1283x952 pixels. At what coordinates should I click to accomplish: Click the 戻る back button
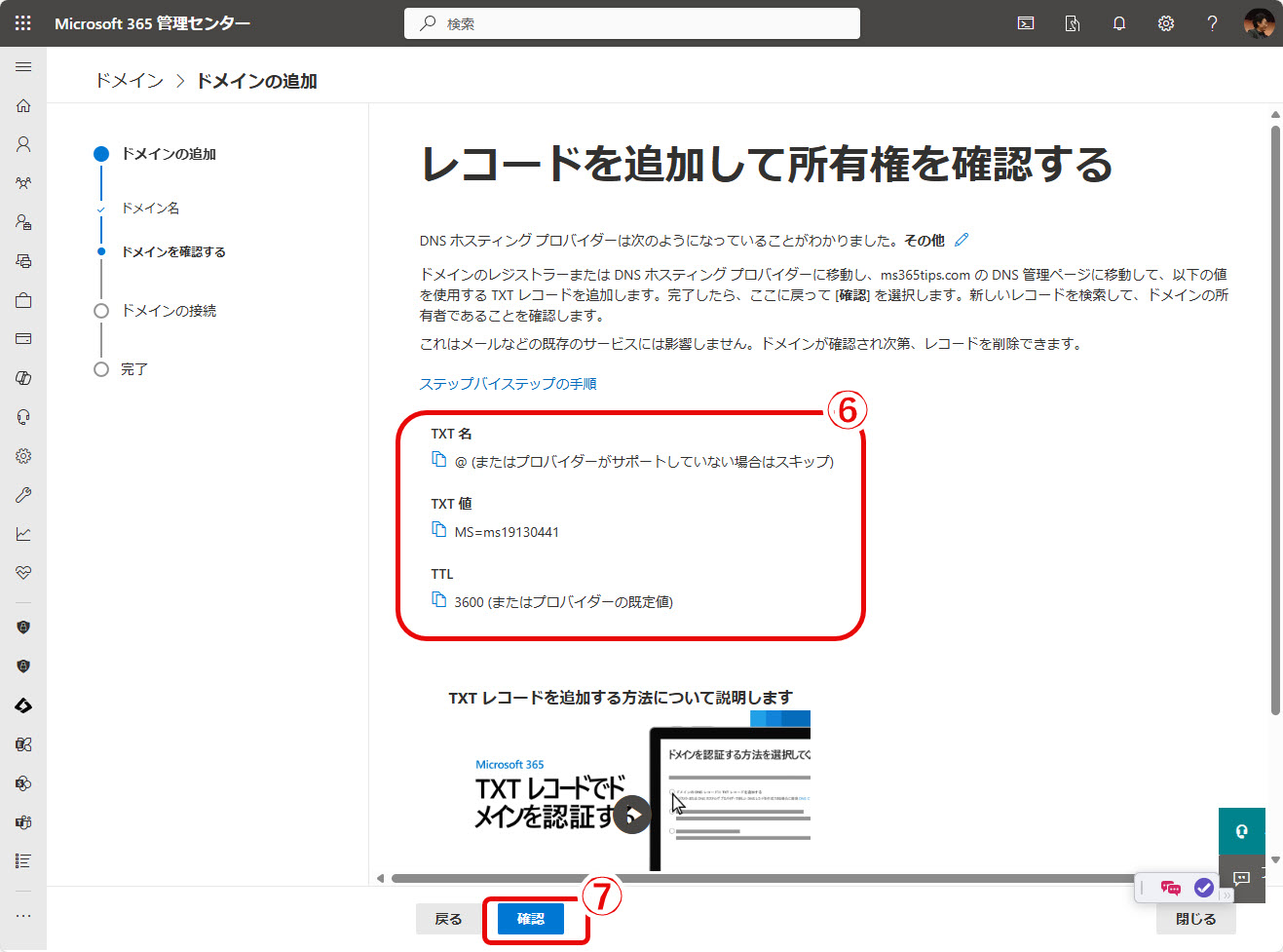tap(448, 919)
